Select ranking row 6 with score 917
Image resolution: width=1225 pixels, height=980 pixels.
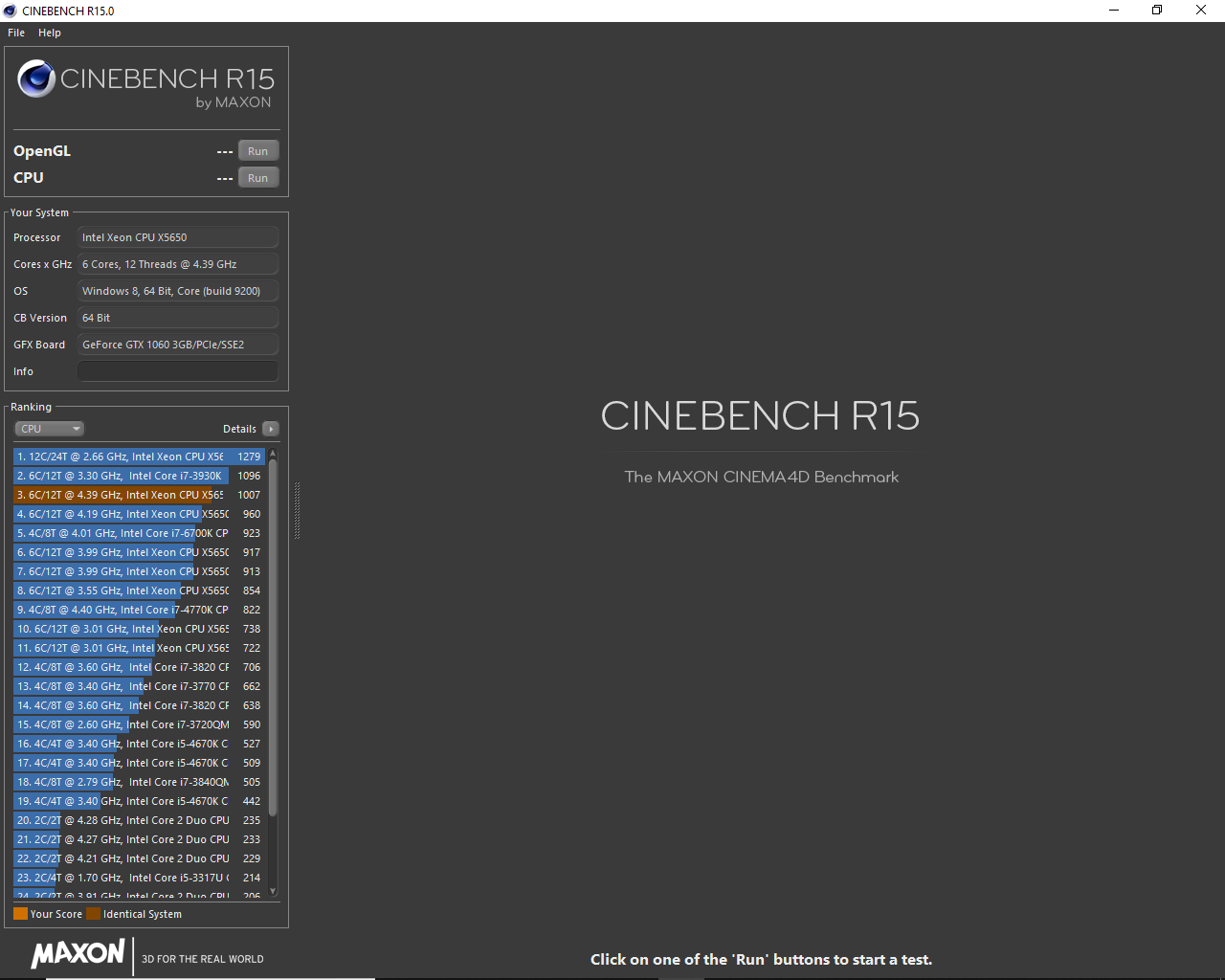(x=140, y=552)
